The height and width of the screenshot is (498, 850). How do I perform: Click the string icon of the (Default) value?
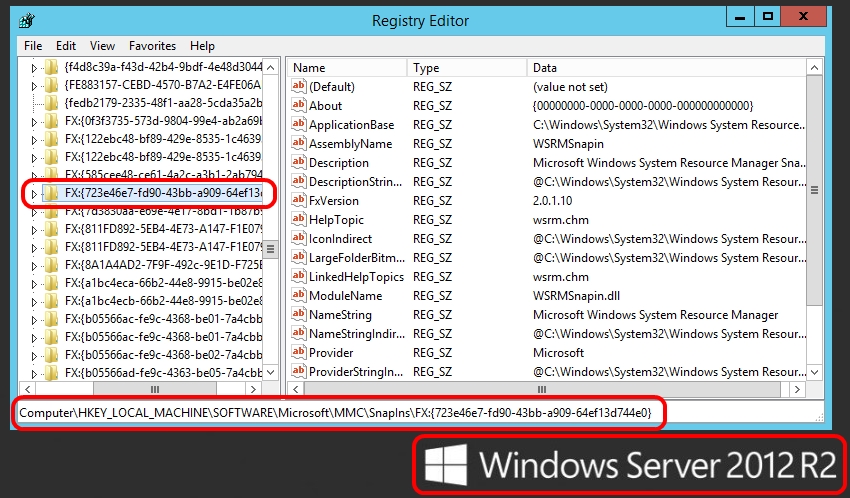(299, 86)
